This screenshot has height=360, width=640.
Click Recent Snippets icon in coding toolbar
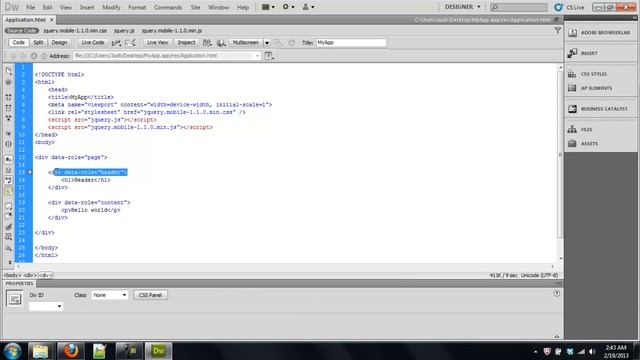coord(9,237)
